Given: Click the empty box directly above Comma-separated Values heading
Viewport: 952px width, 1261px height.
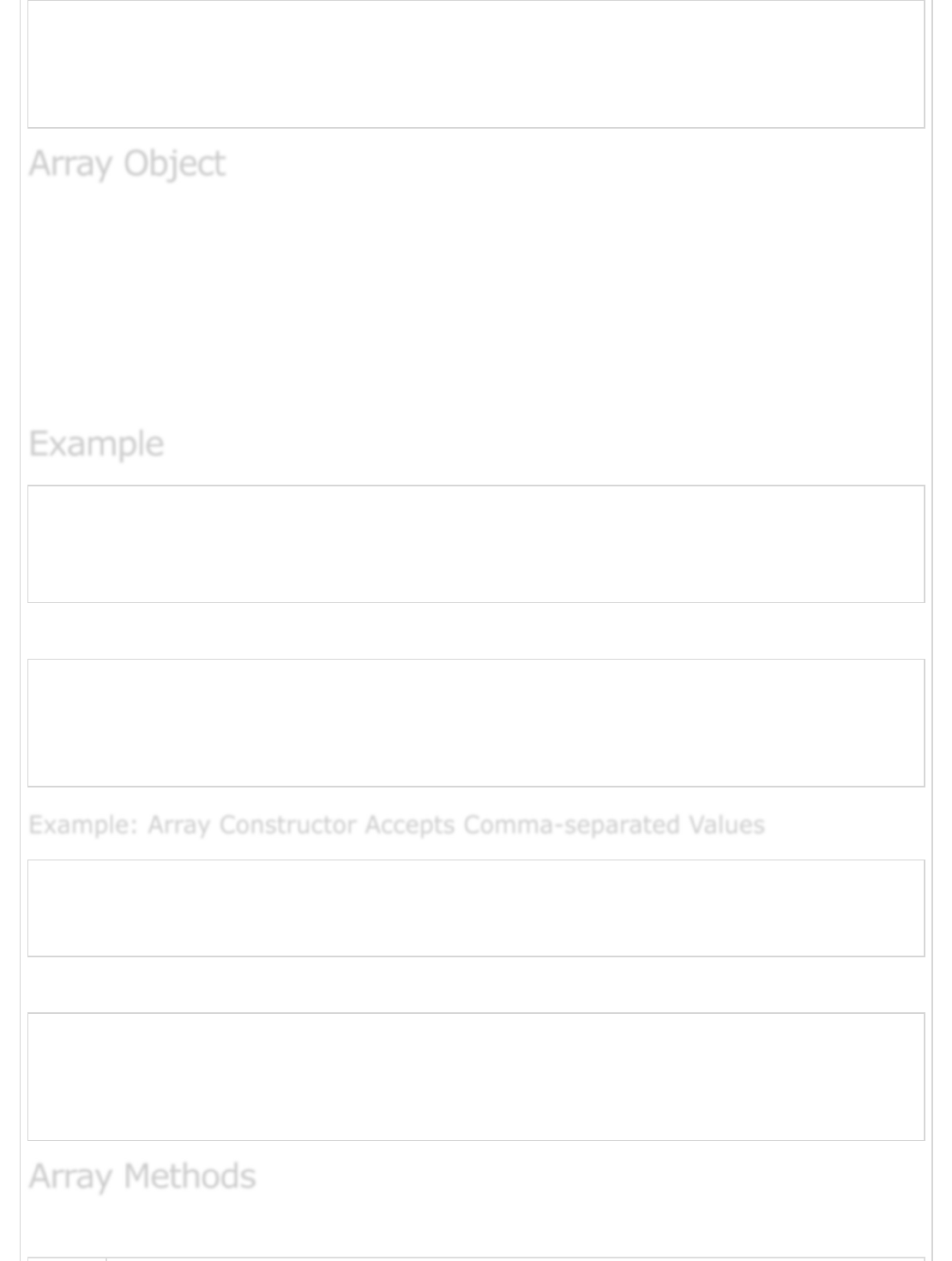Looking at the screenshot, I should point(476,722).
